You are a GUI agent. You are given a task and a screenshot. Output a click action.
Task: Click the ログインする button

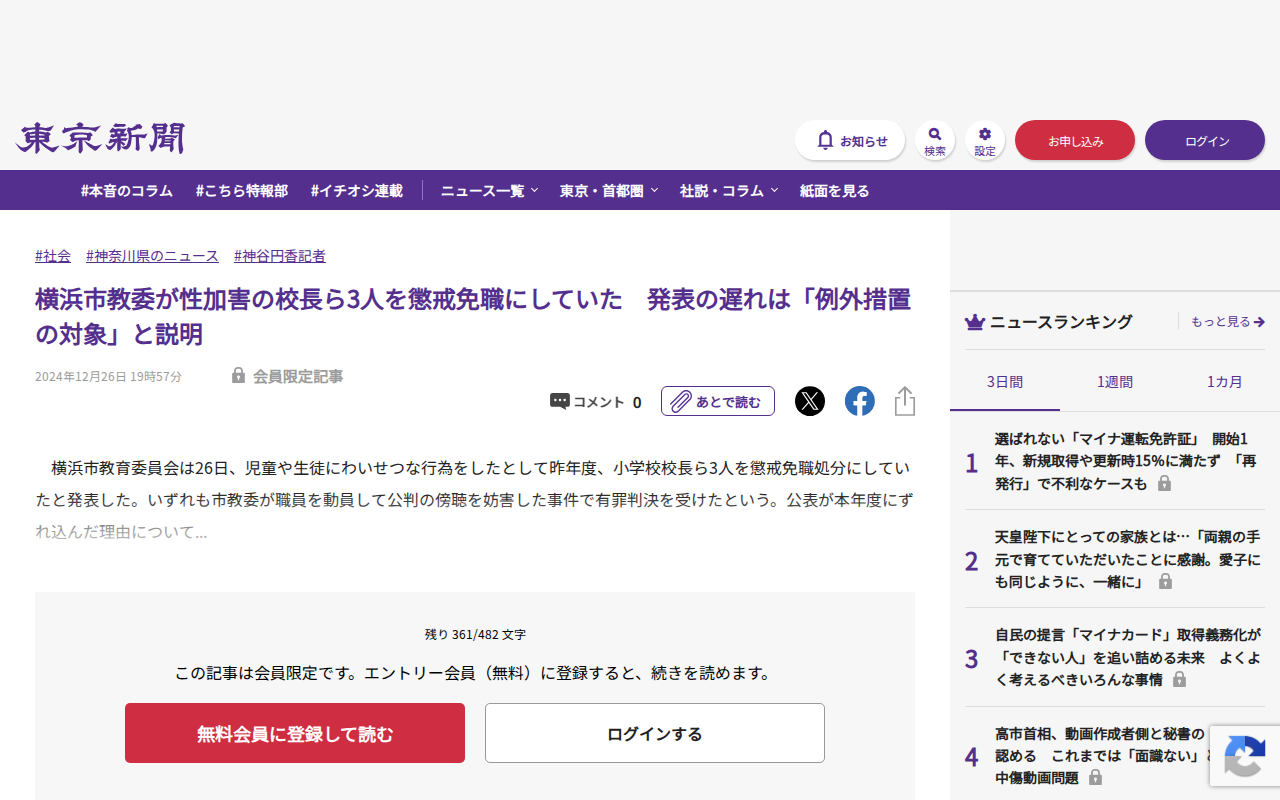coord(655,733)
